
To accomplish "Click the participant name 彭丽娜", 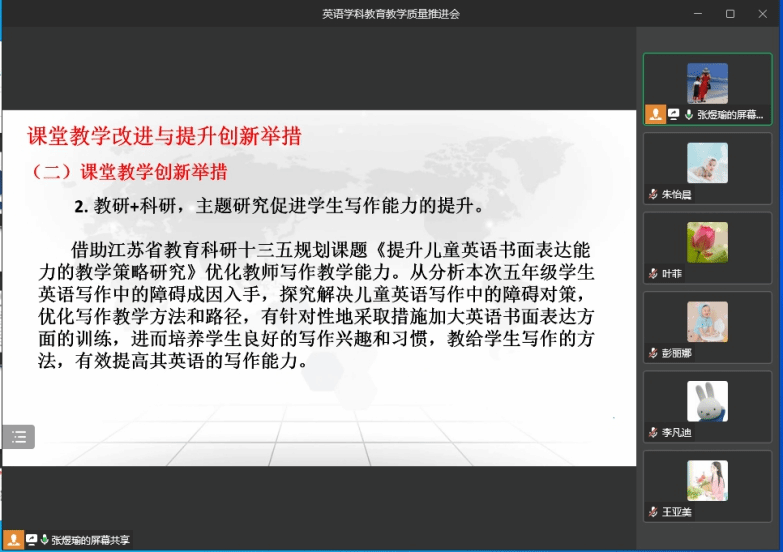I will point(677,353).
